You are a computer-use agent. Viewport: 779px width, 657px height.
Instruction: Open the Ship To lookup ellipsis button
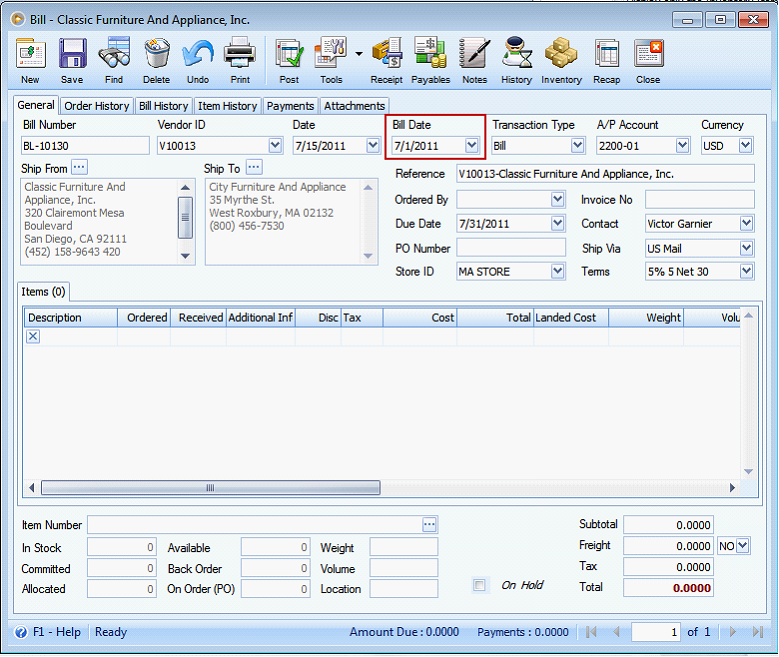click(x=254, y=167)
